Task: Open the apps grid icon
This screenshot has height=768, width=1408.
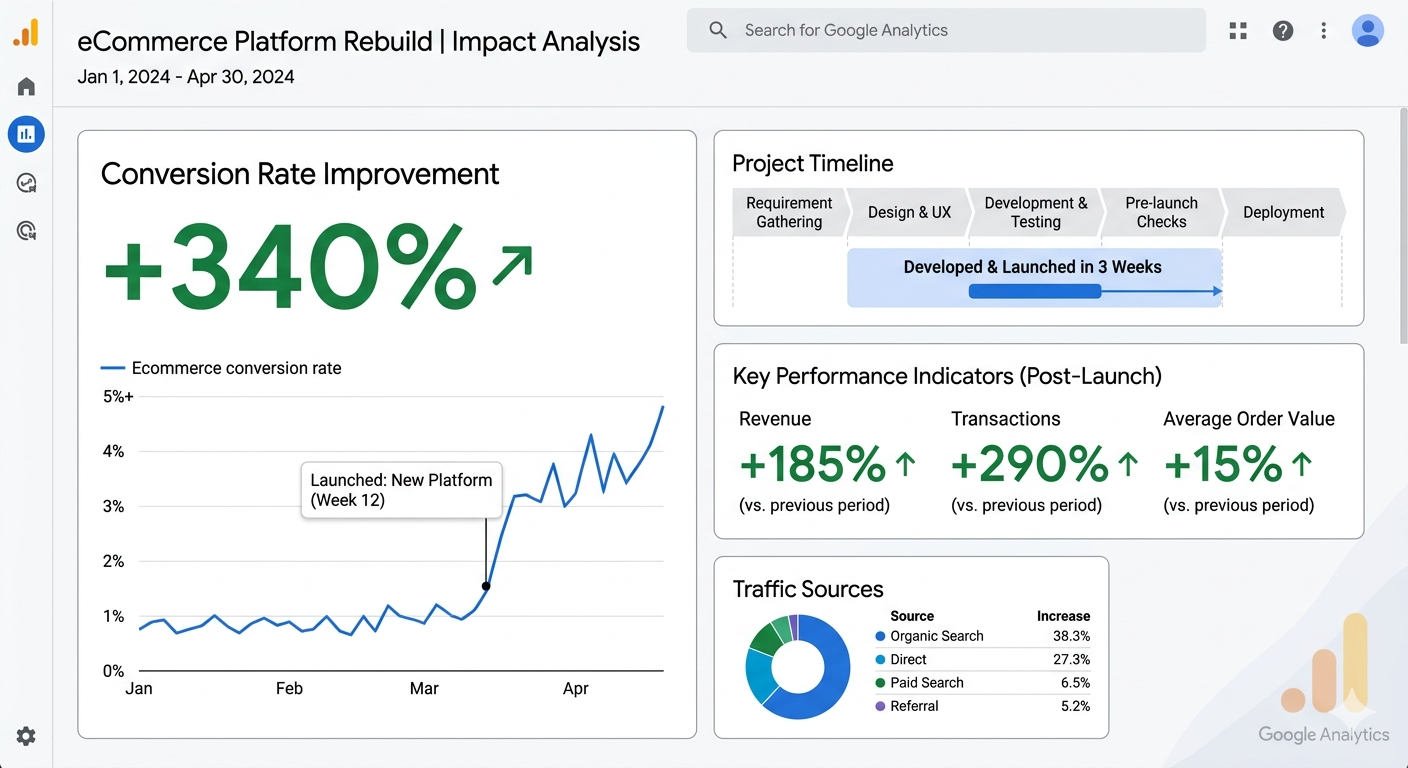Action: click(1238, 31)
